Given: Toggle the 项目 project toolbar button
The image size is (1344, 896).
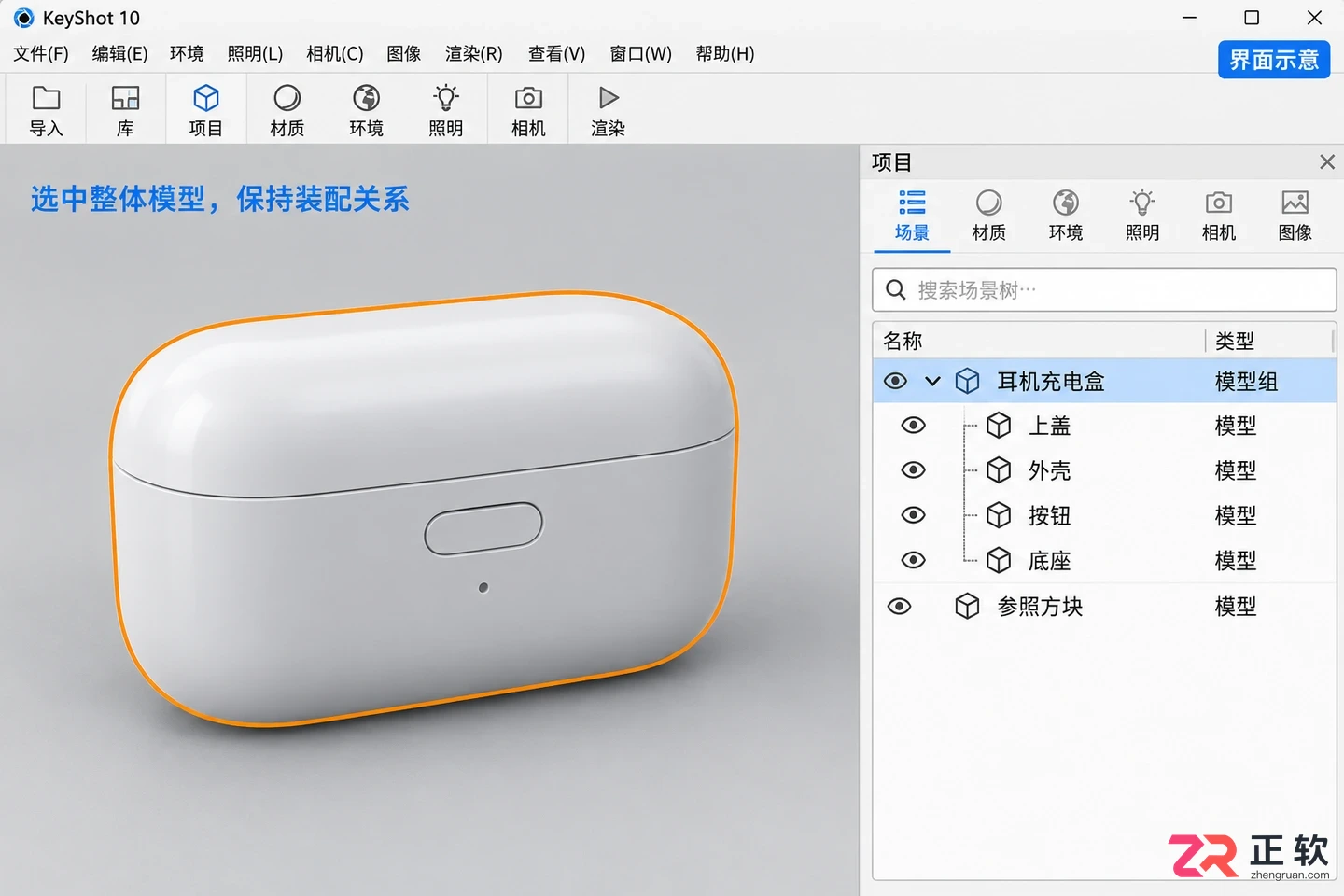Looking at the screenshot, I should point(205,110).
